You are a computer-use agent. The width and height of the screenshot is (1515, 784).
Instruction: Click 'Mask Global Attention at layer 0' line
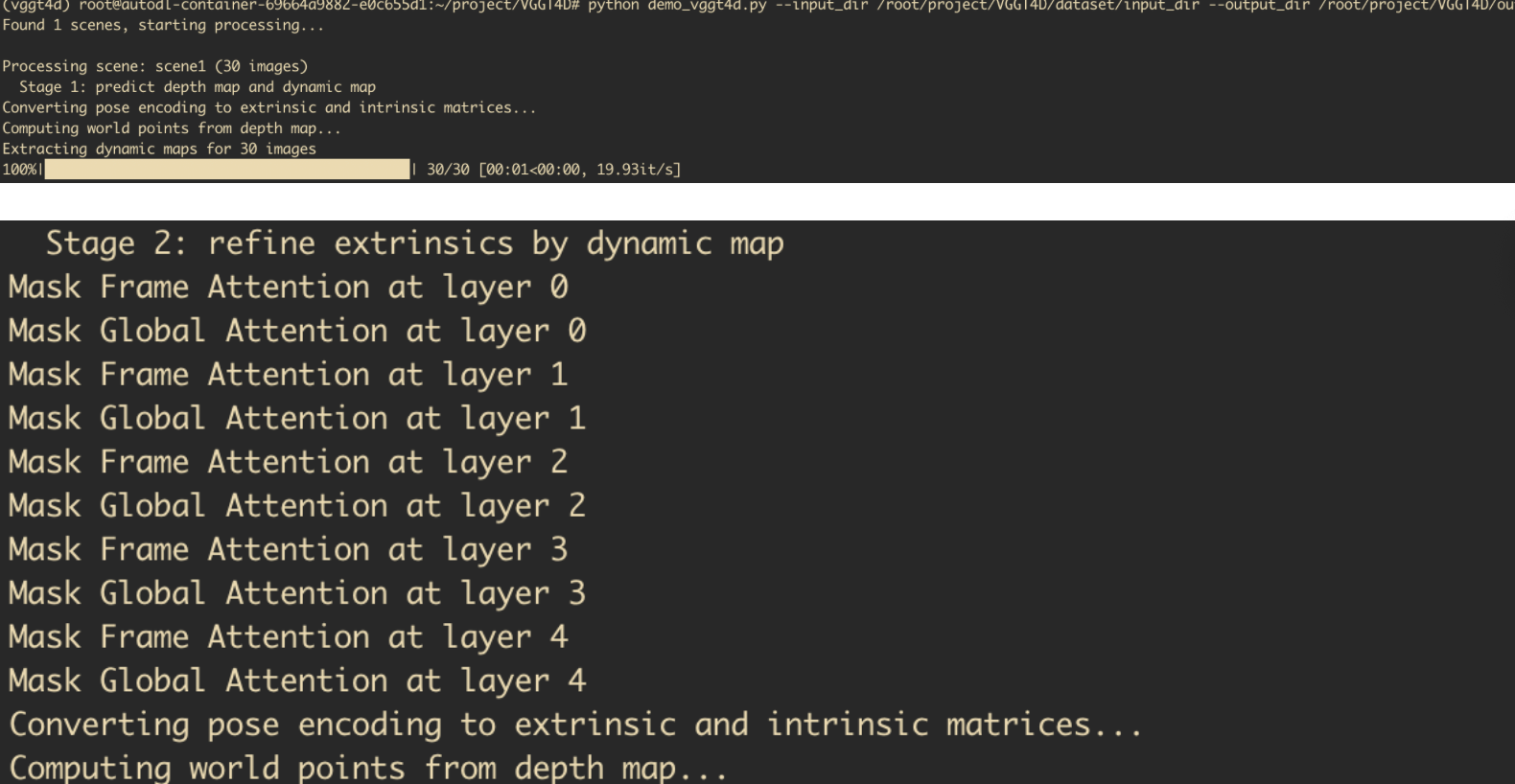297,332
